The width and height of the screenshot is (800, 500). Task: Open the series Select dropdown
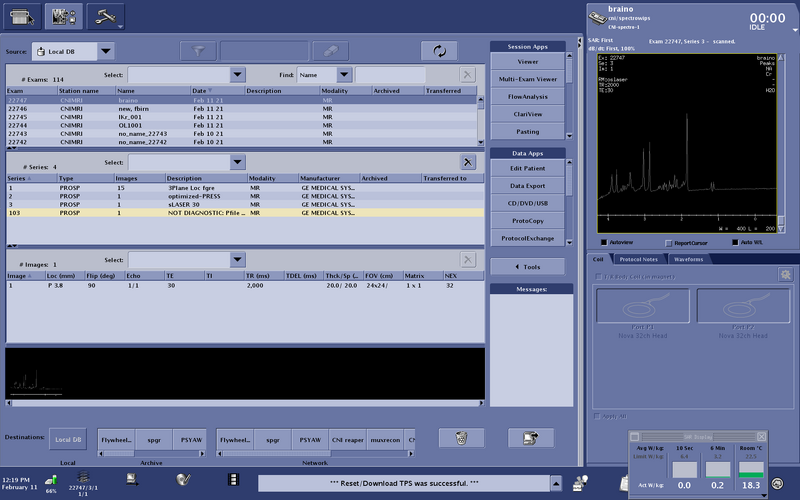(237, 162)
